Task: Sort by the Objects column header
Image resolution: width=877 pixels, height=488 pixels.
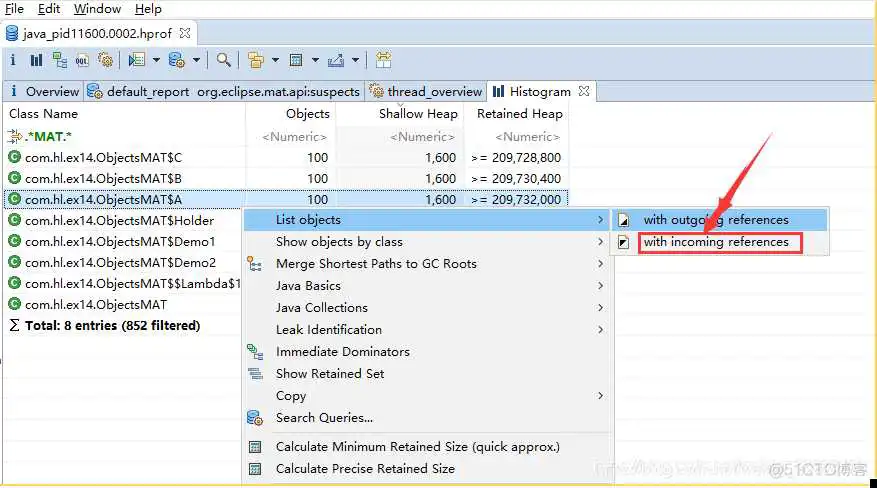Action: tap(308, 113)
